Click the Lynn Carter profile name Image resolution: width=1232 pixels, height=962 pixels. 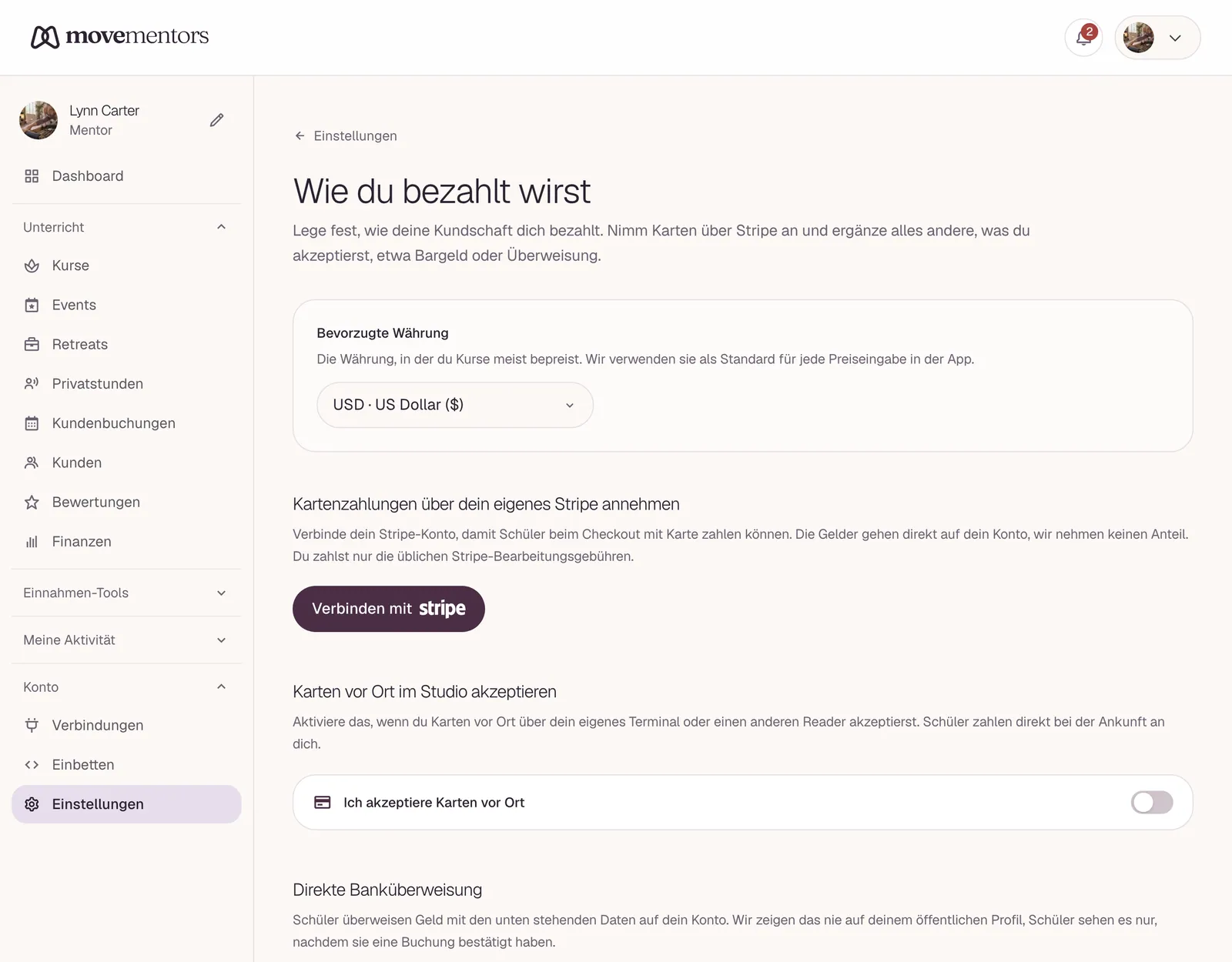coord(104,111)
